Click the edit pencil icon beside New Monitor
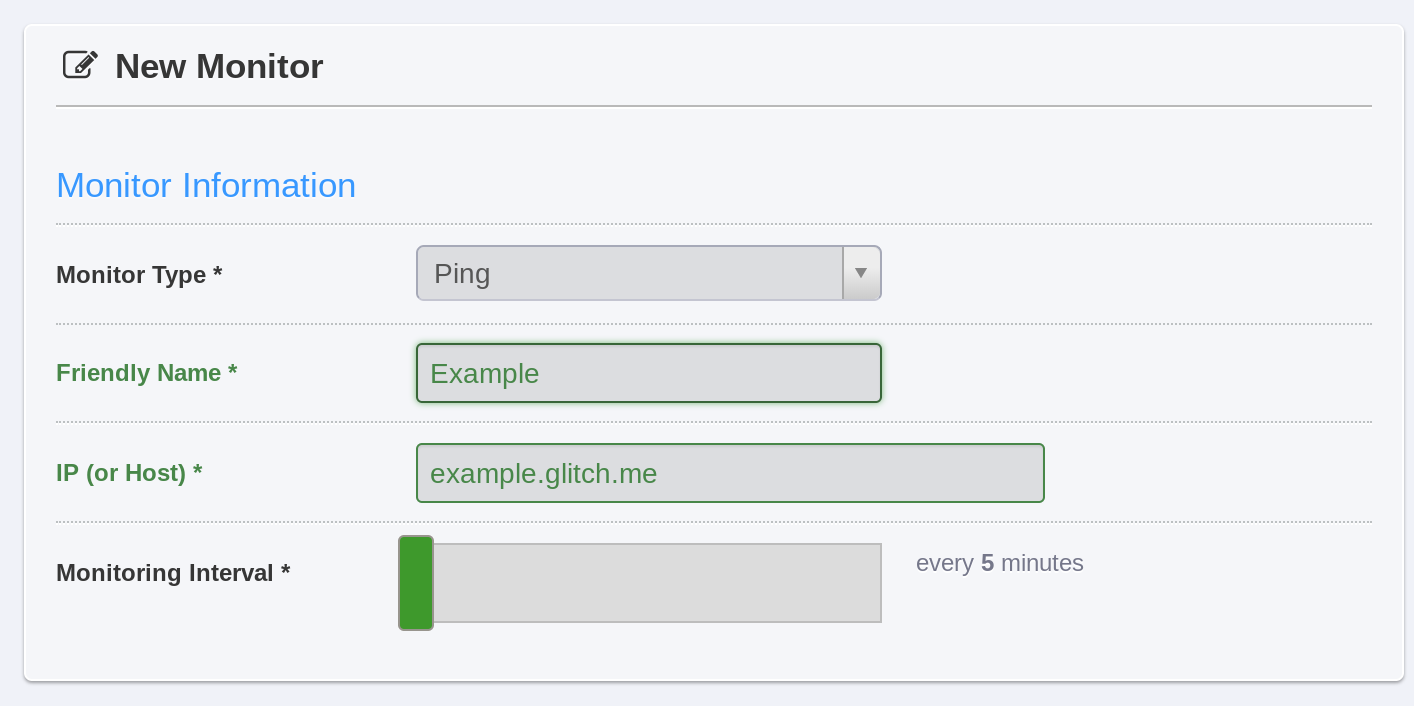Viewport: 1414px width, 706px height. point(80,65)
